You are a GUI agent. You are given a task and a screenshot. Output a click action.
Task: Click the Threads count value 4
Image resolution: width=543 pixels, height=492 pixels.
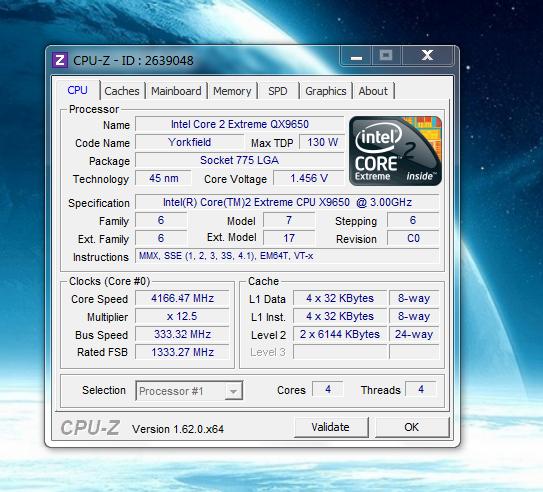click(421, 390)
